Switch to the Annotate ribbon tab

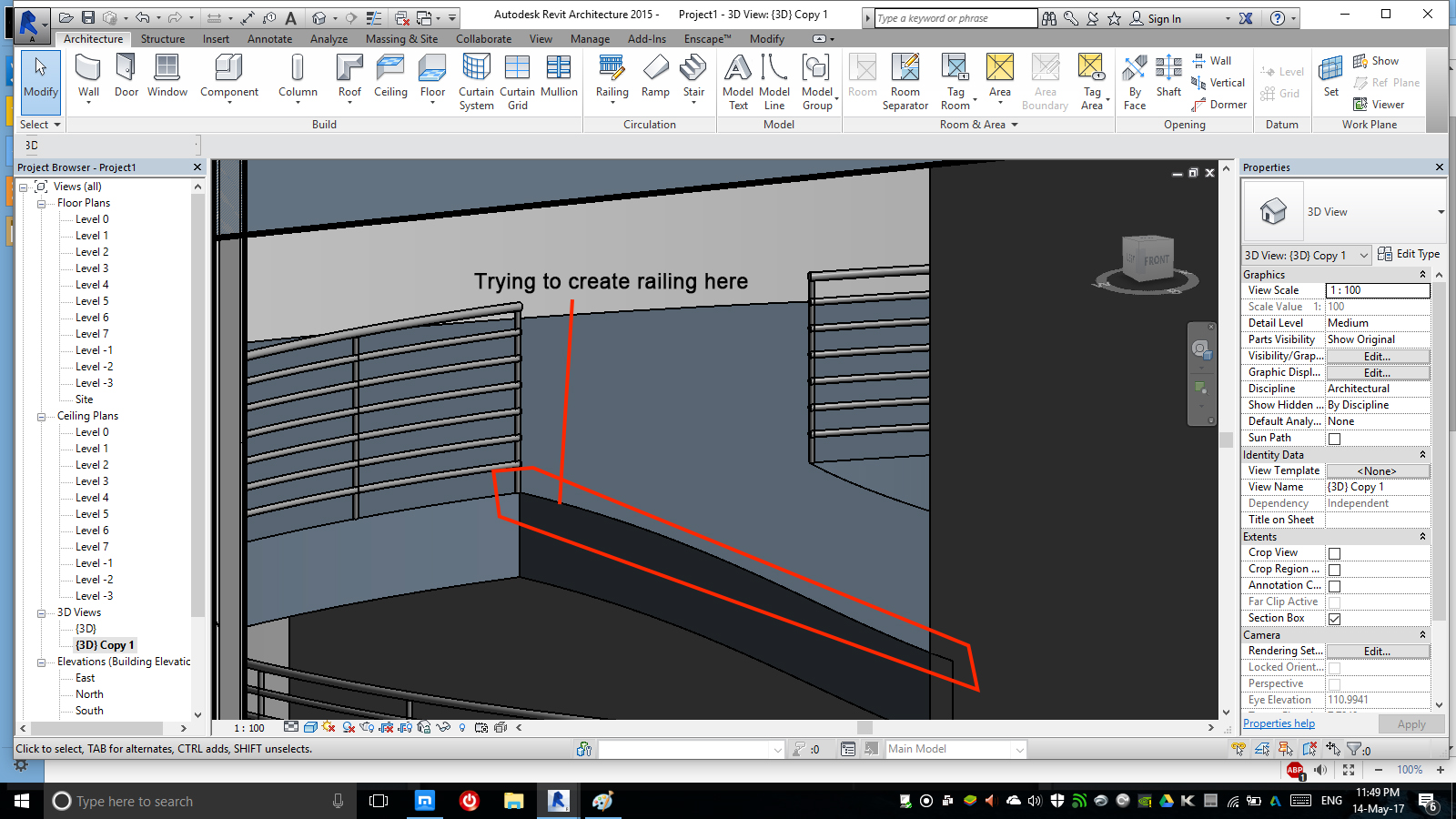pos(269,39)
